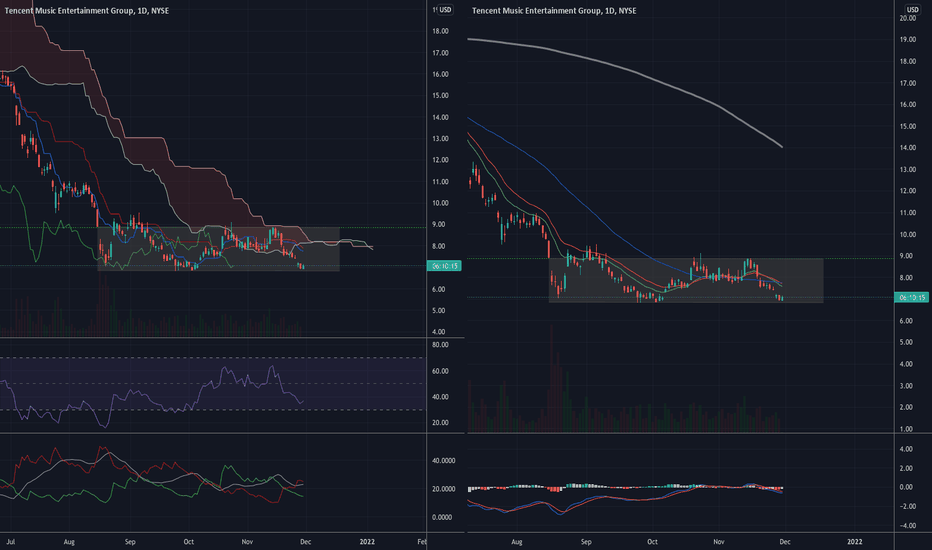Click the 40.0000 value on the ADX scale
The height and width of the screenshot is (550, 932).
point(443,461)
